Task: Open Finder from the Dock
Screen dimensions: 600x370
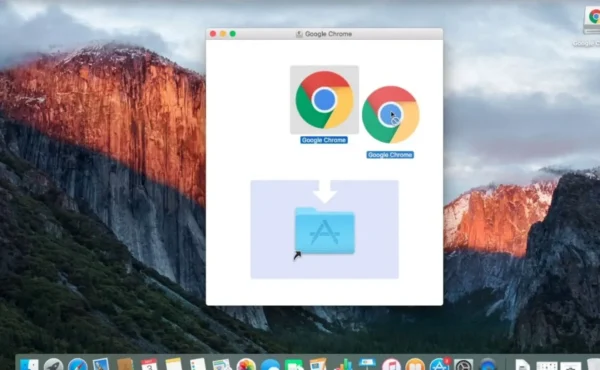Action: (29, 364)
